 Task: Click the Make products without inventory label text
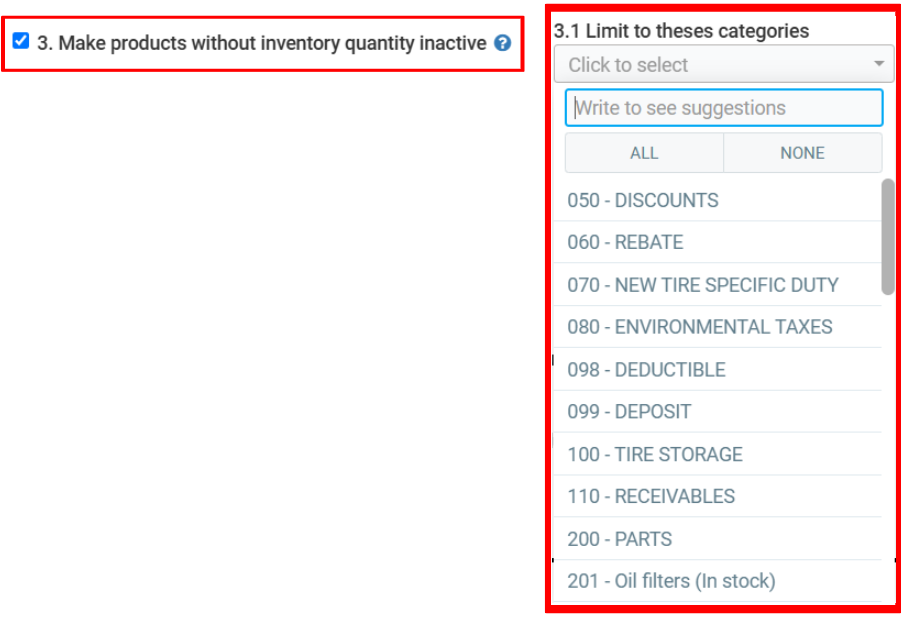pos(262,44)
